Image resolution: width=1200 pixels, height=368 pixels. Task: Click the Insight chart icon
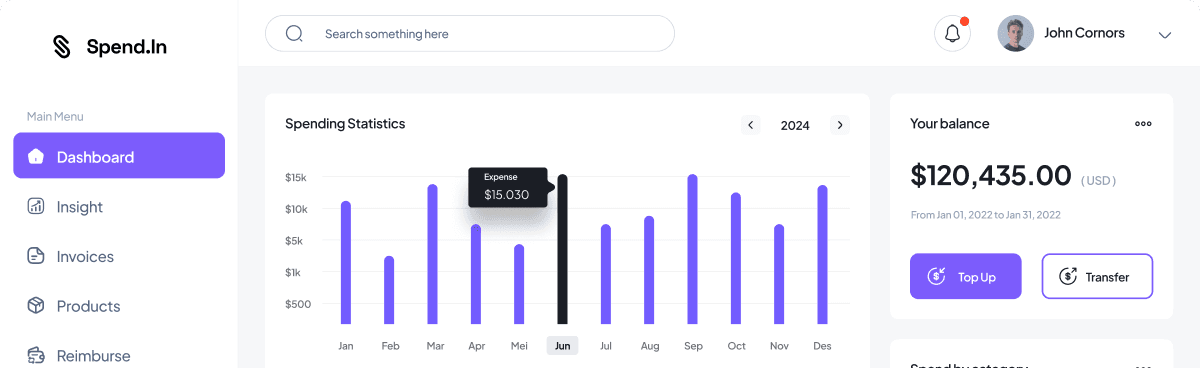(36, 206)
